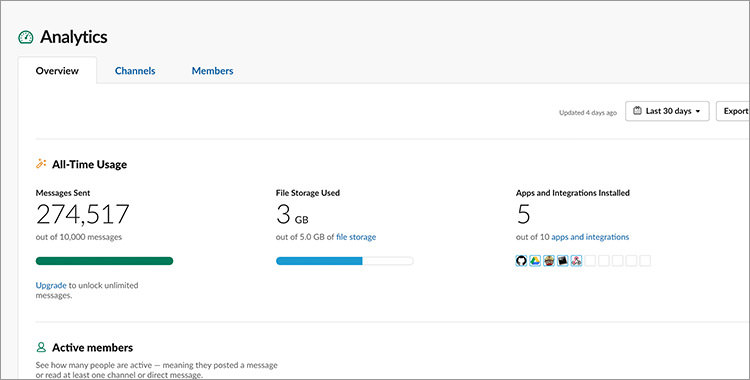Viewport: 750px width, 380px height.
Task: Click the black square app icon
Action: coord(563,261)
